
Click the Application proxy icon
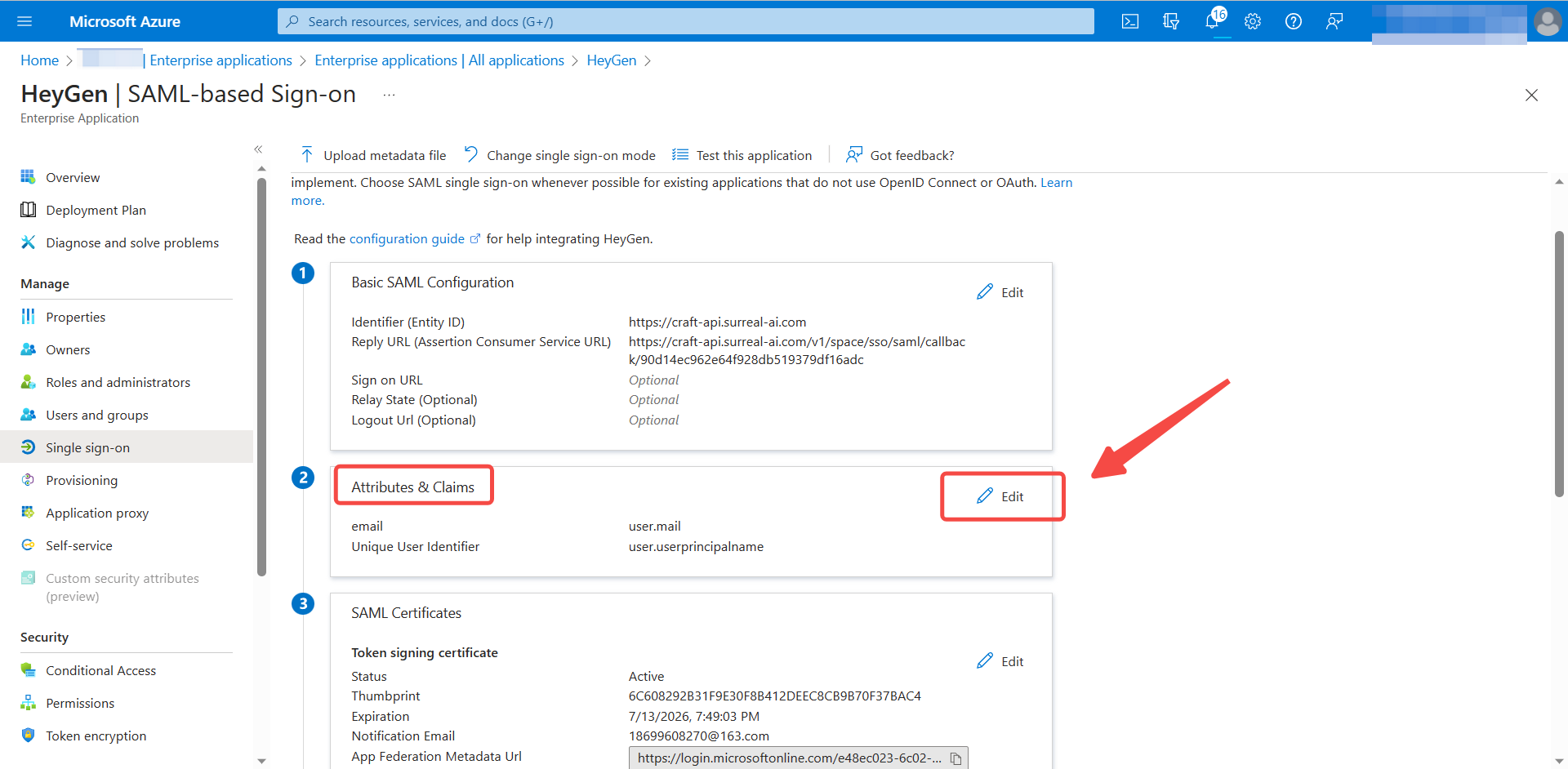pos(28,513)
